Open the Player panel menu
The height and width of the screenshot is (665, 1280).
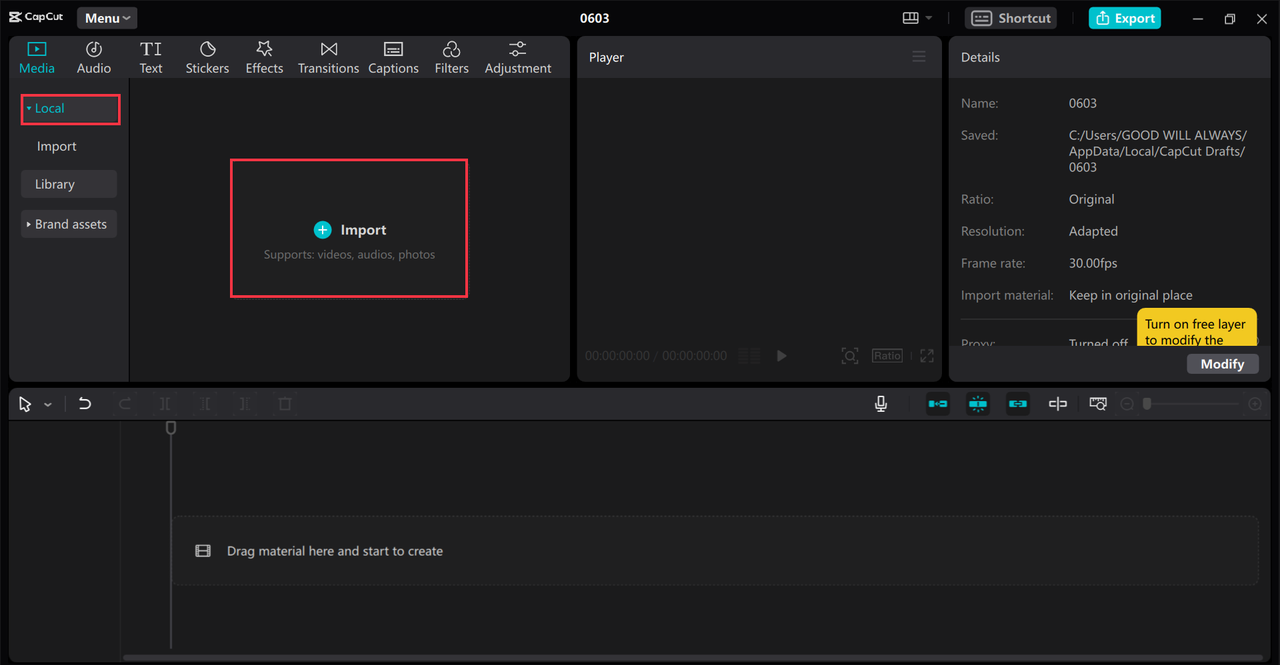tap(918, 57)
